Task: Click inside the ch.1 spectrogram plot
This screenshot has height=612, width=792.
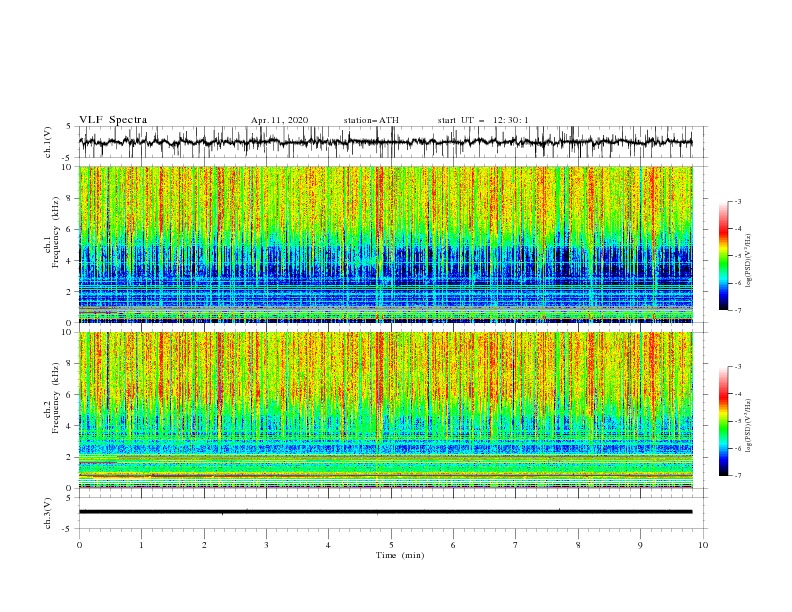Action: tap(385, 244)
